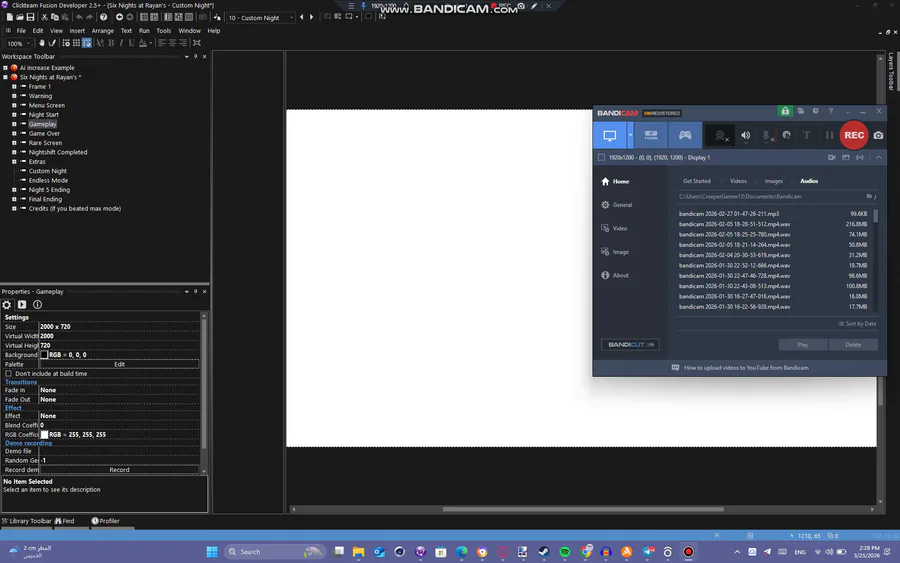Go to next frame arrow
The image size is (900, 563).
[312, 17]
